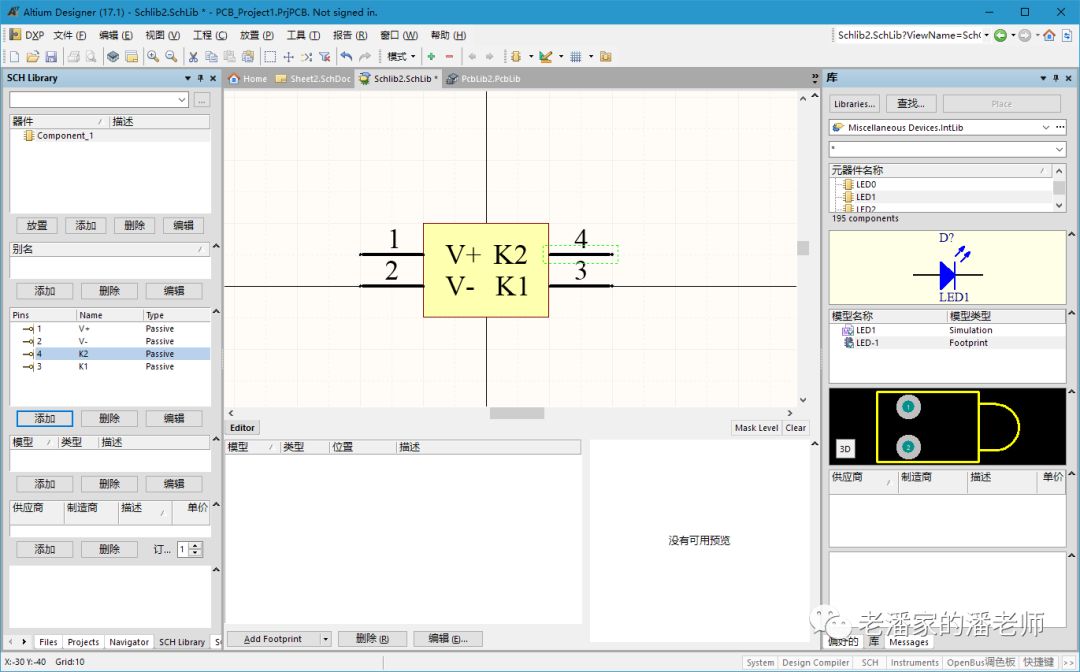Expand the Miscellaneous Devices.IntLib library dropdown

click(1046, 128)
